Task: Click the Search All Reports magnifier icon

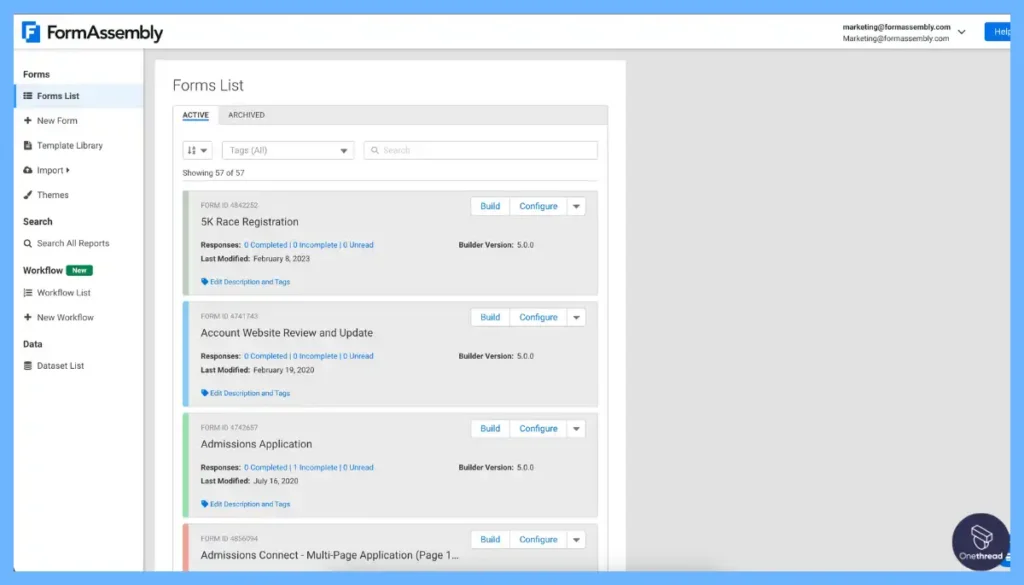Action: click(27, 244)
